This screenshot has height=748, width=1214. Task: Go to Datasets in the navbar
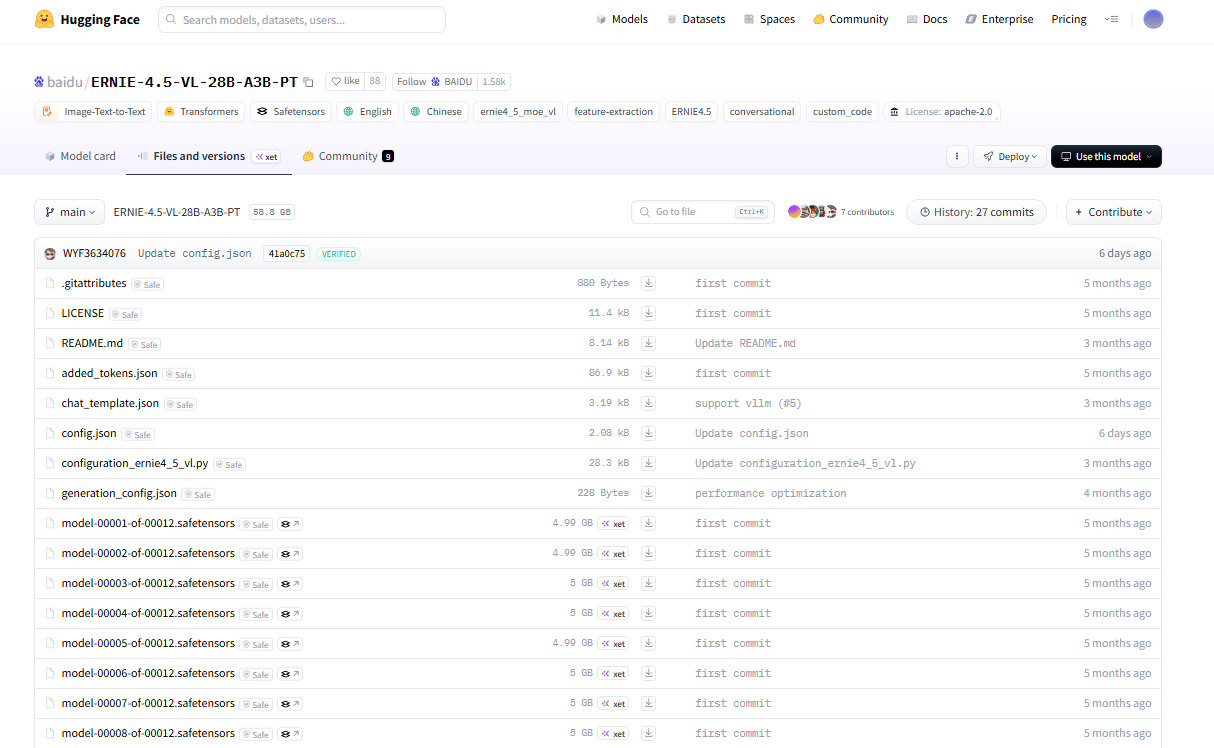696,19
